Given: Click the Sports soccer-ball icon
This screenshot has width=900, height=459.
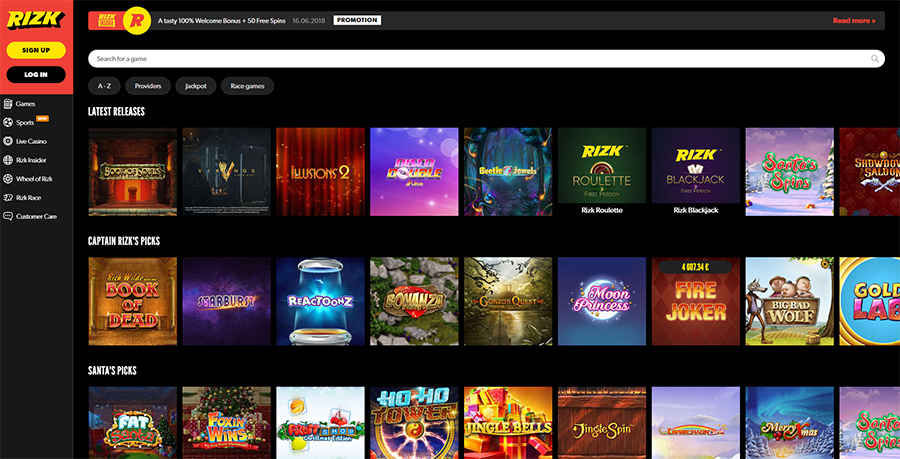Looking at the screenshot, I should (x=8, y=122).
